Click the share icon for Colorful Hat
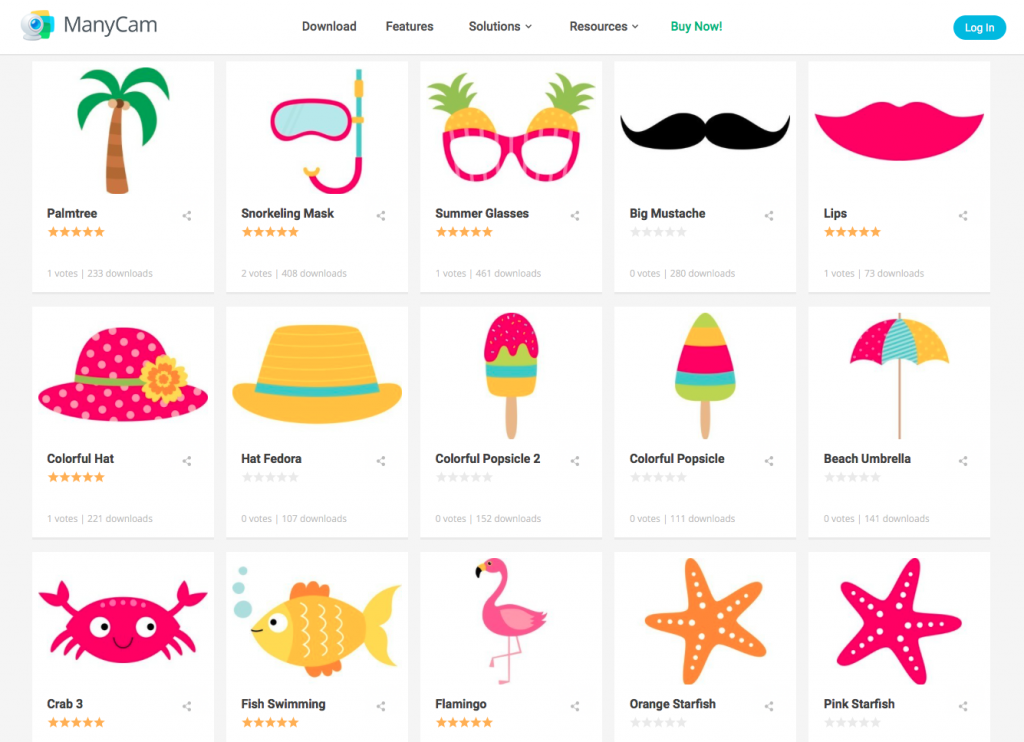Viewport: 1024px width, 742px height. tap(186, 461)
